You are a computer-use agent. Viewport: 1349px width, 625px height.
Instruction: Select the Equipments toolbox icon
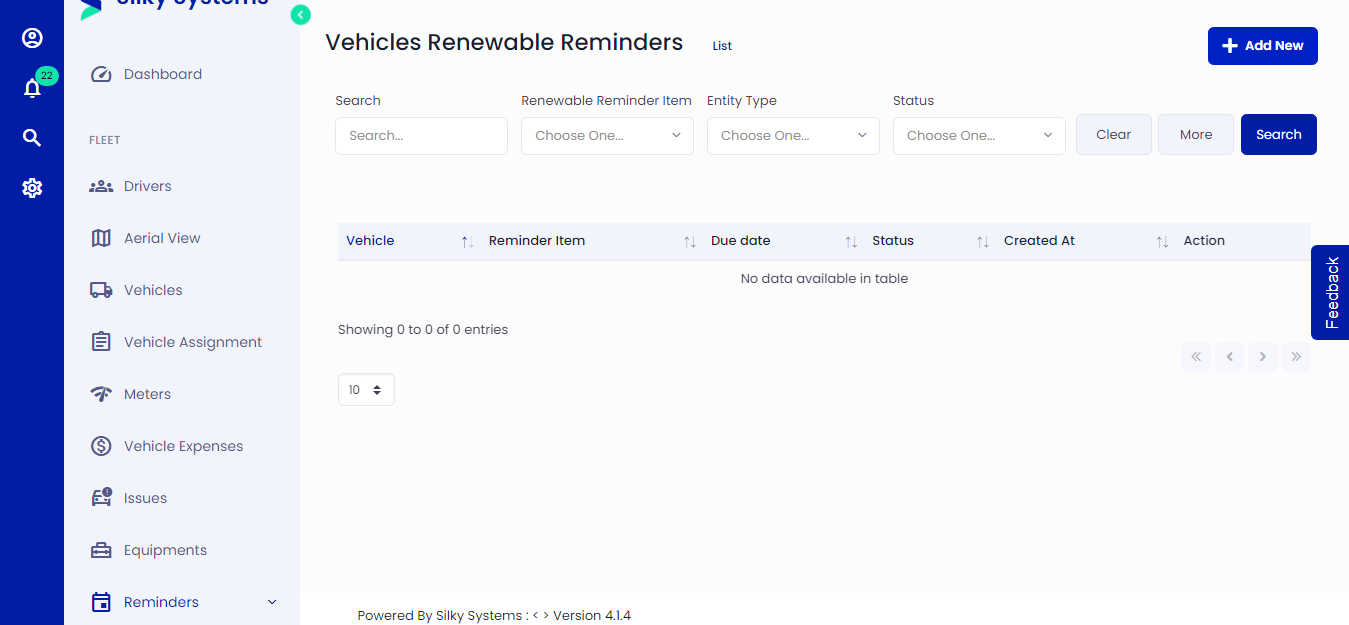click(x=101, y=549)
